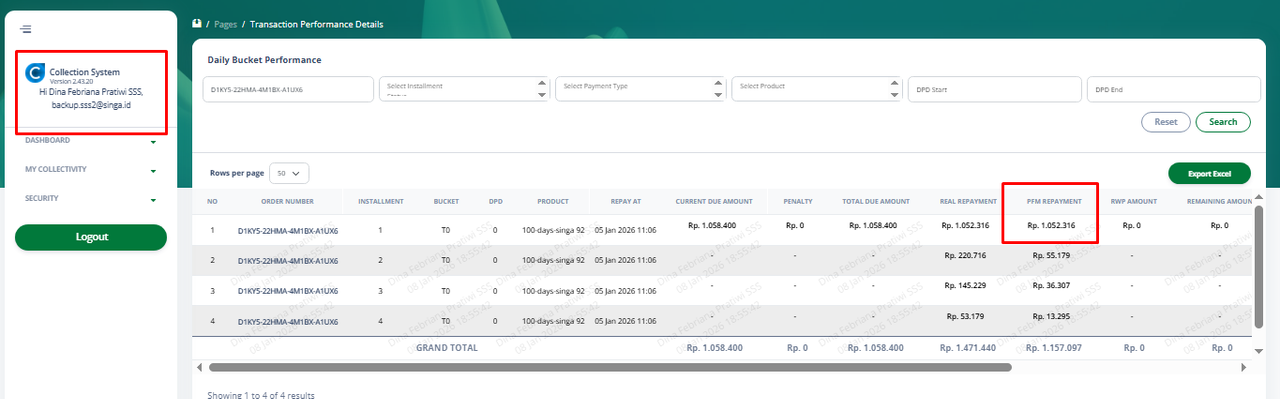Expand the DASHBOARD menu
The width and height of the screenshot is (1280, 399).
tap(91, 141)
